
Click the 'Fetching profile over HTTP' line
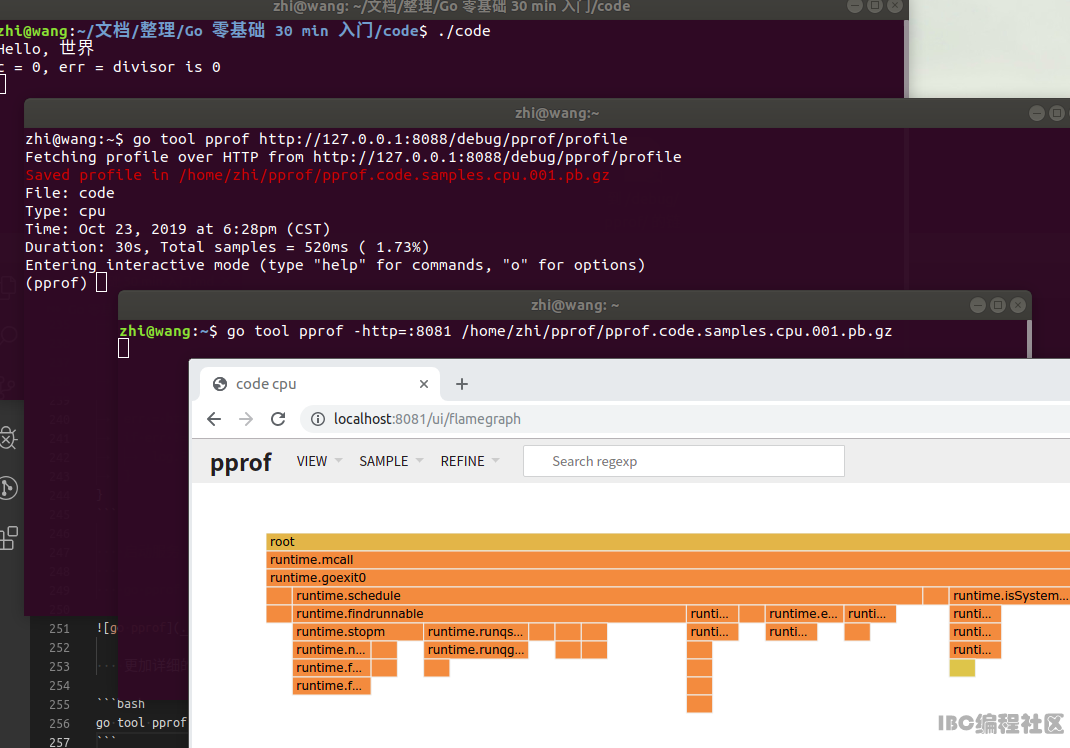(353, 157)
